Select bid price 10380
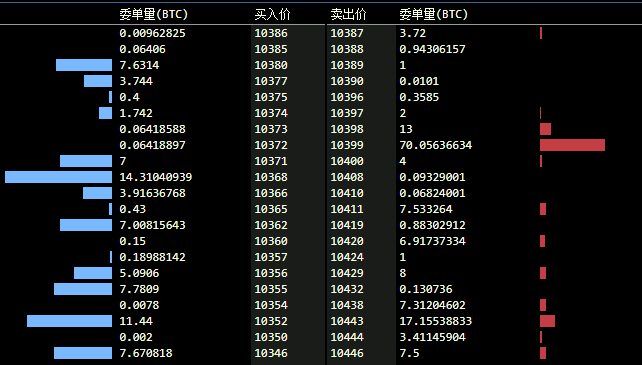Viewport: 642px width, 365px height. point(271,65)
